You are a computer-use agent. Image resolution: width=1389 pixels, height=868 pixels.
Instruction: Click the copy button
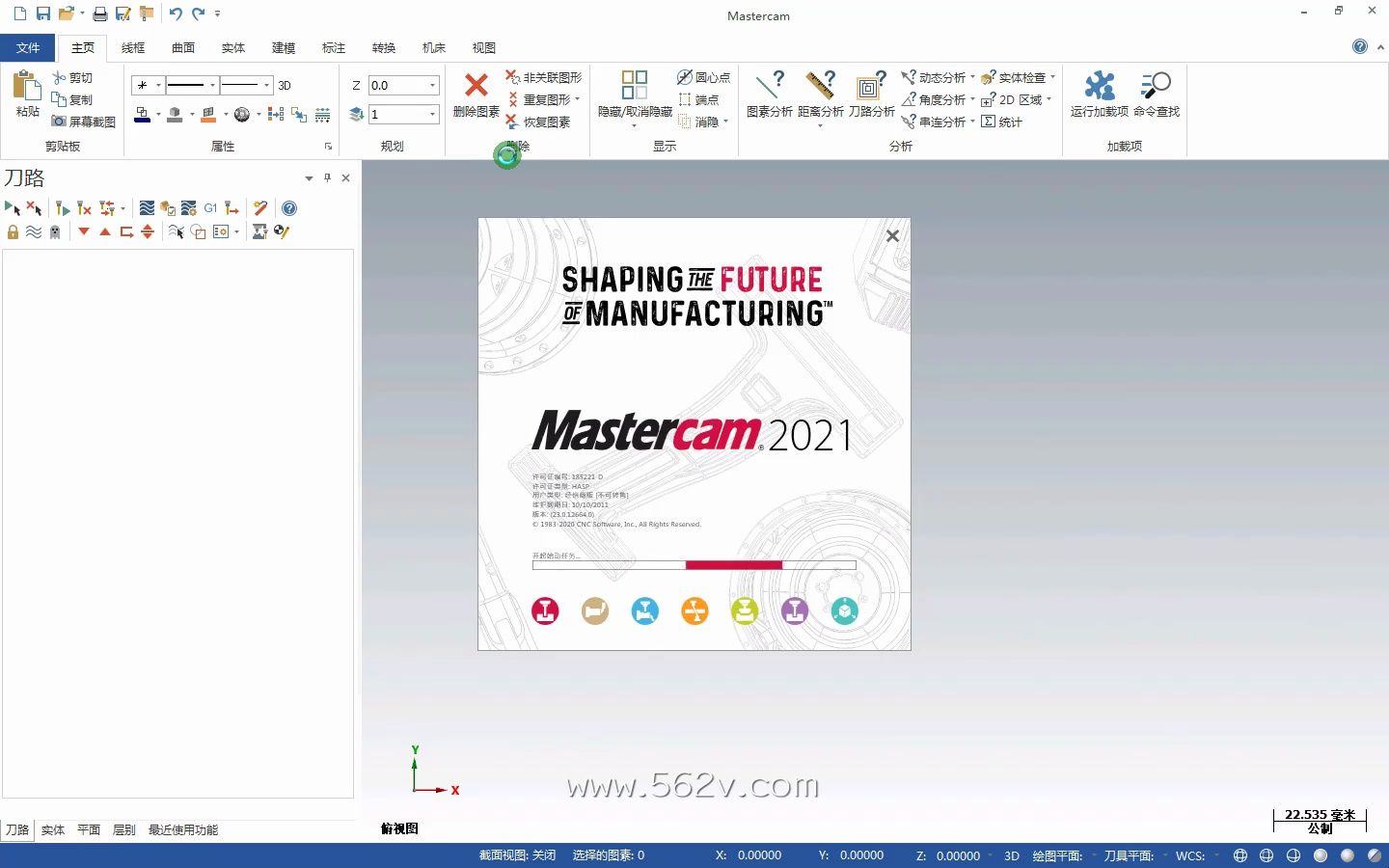click(72, 99)
